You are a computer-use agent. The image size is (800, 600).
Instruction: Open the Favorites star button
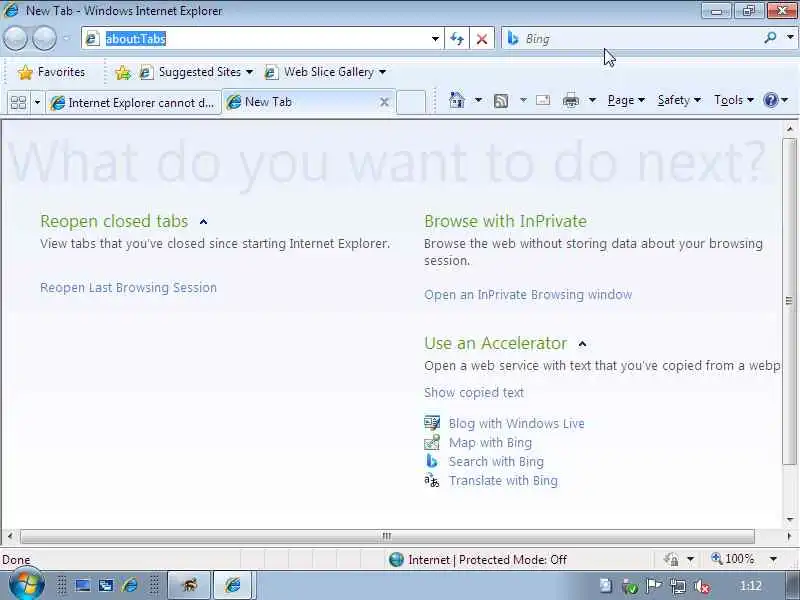click(x=51, y=72)
